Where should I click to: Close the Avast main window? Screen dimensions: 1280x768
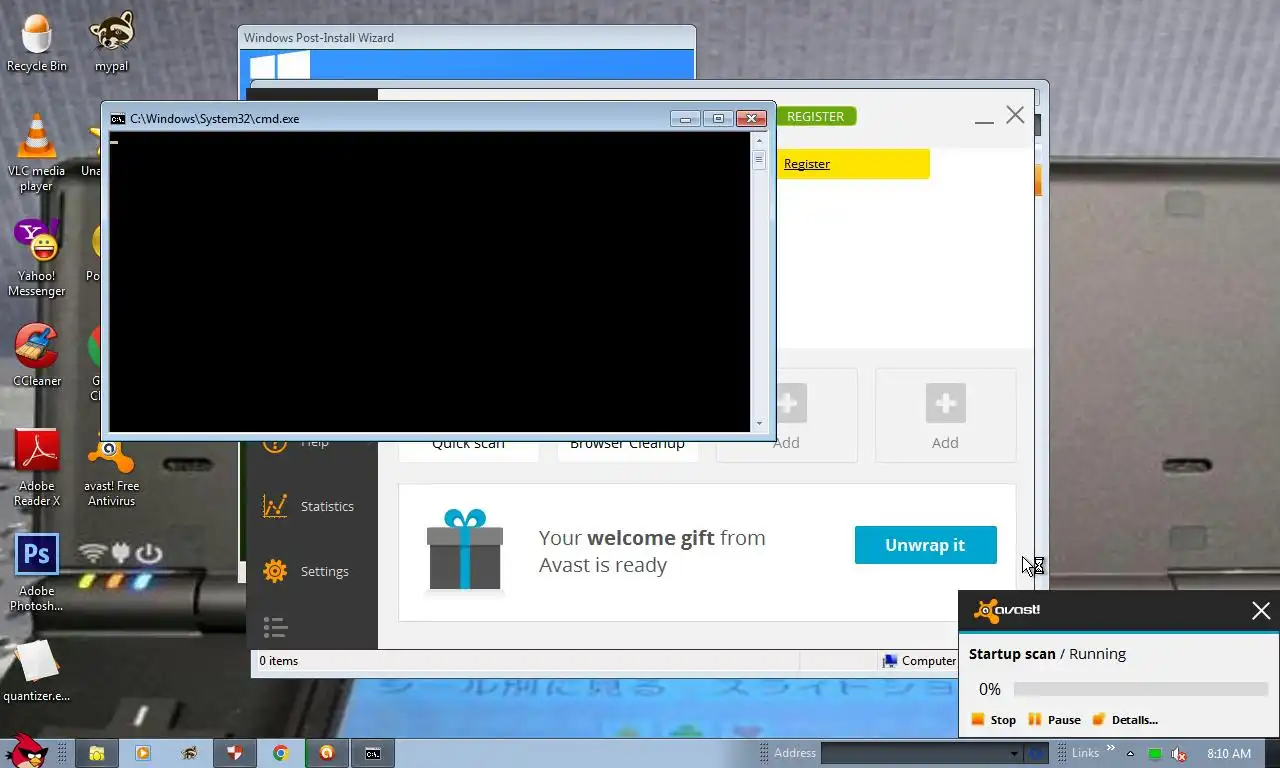click(1015, 115)
